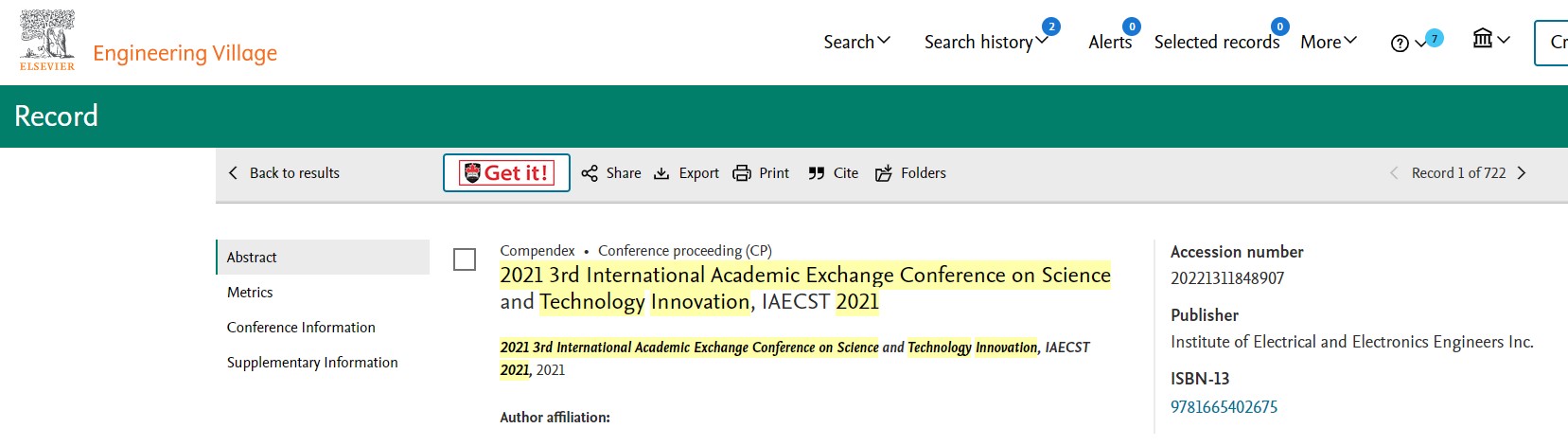Click the Alerts count badge
This screenshot has height=446, width=1568.
point(1132,27)
